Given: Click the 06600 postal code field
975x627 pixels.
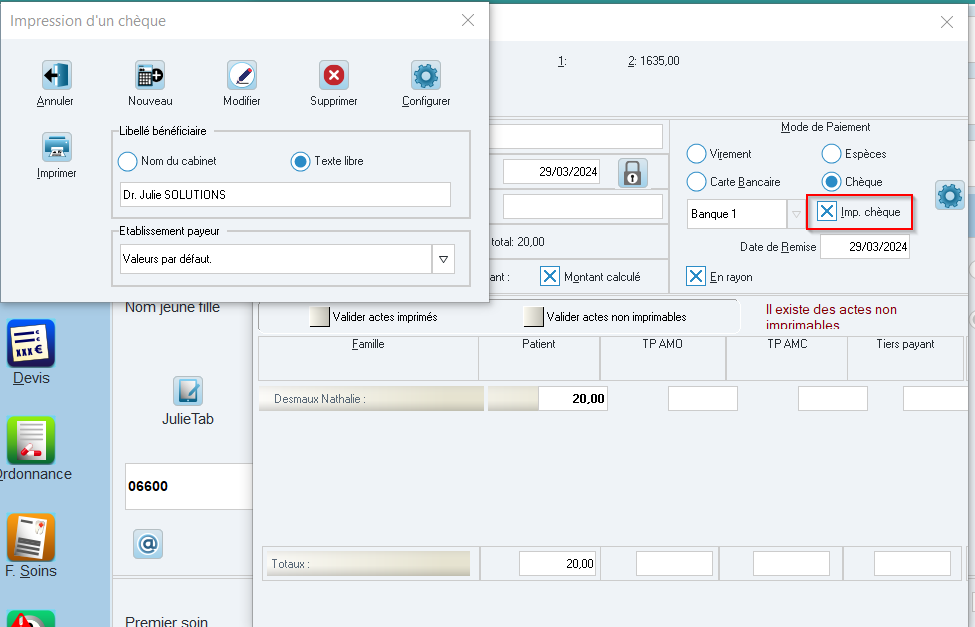Looking at the screenshot, I should coord(189,486).
